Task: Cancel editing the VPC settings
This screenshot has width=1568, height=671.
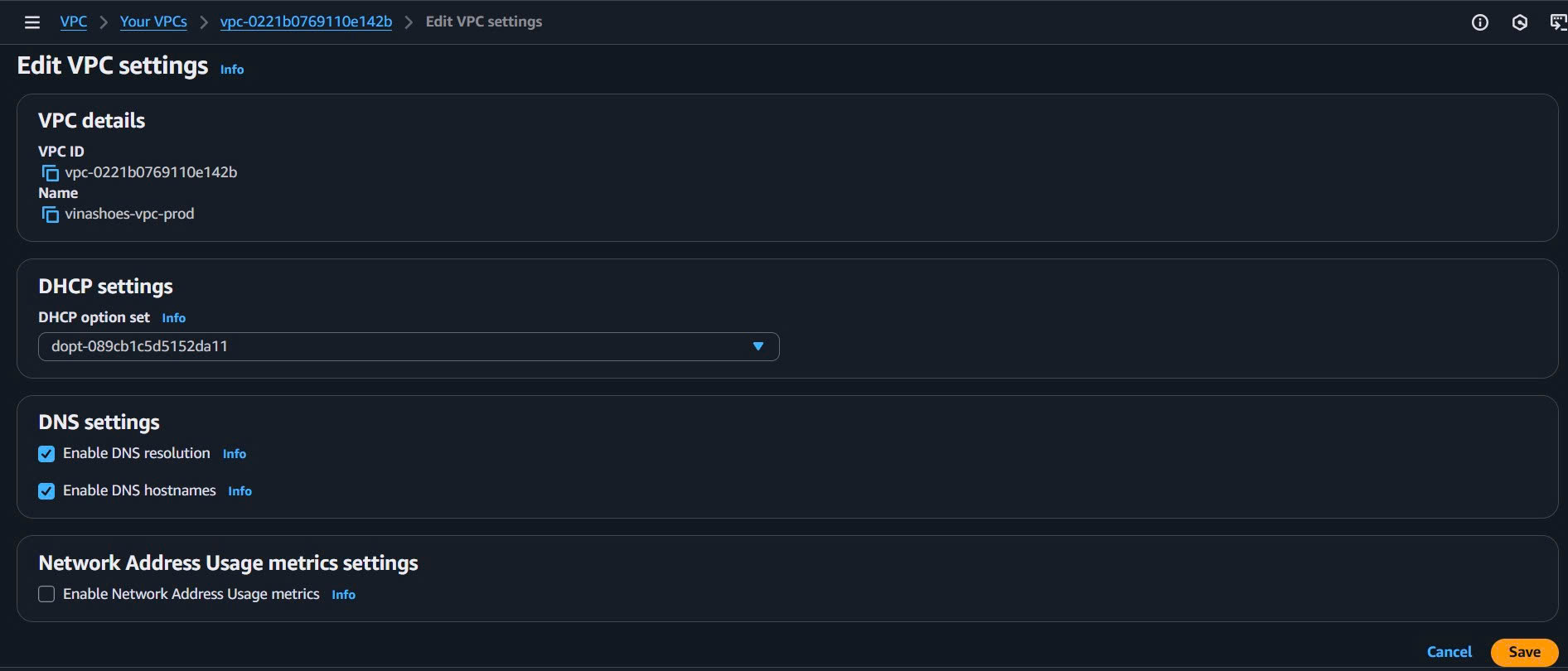Action: [1449, 652]
